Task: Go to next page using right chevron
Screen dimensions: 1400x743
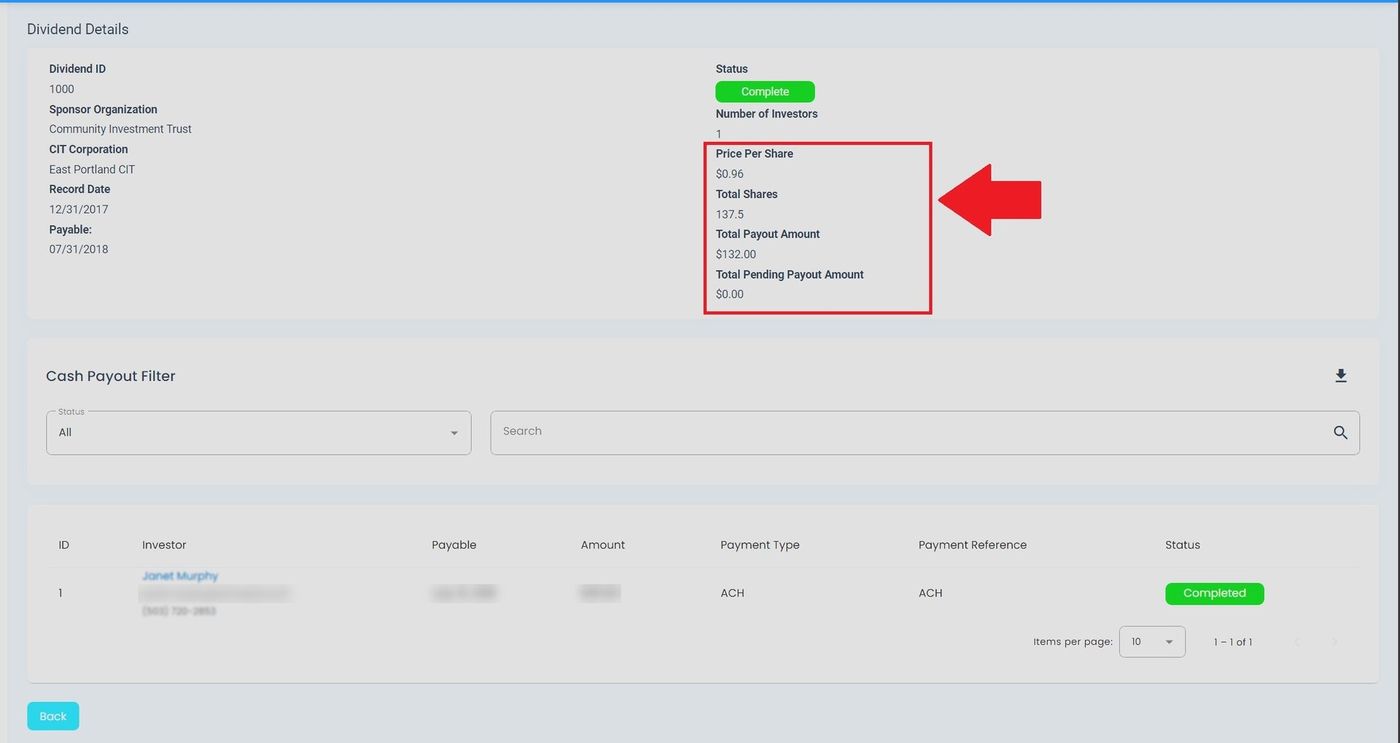Action: (x=1334, y=642)
